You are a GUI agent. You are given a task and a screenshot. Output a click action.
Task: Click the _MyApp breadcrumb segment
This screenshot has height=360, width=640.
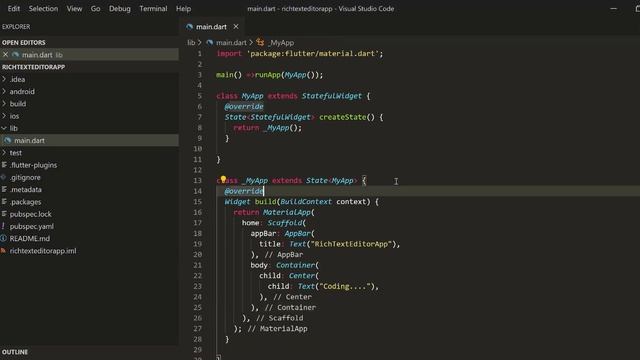tap(281, 42)
